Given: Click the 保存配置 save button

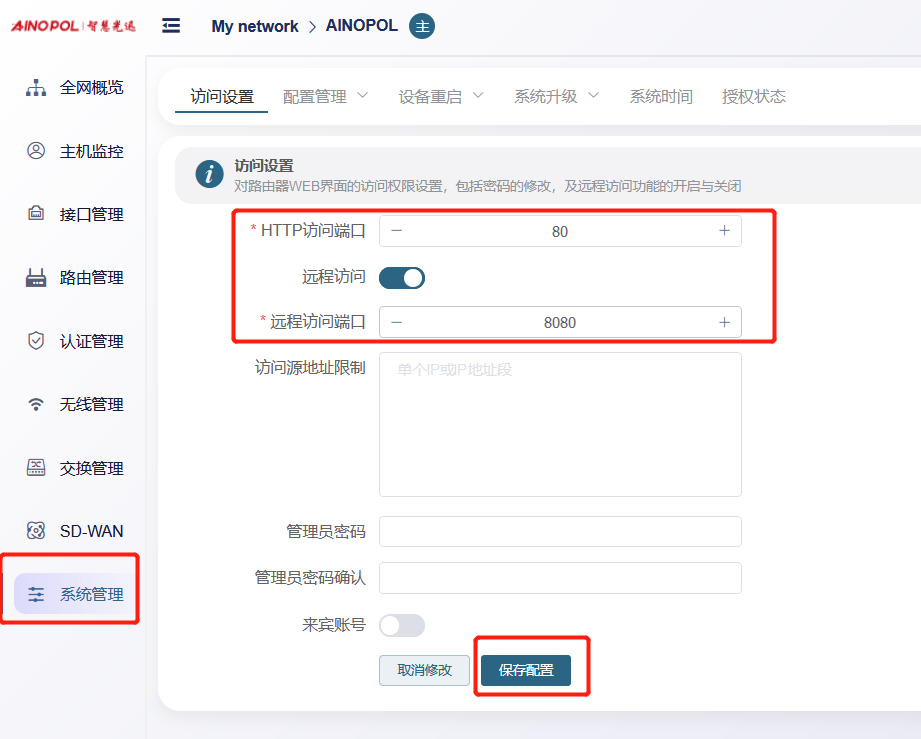Looking at the screenshot, I should pyautogui.click(x=526, y=671).
